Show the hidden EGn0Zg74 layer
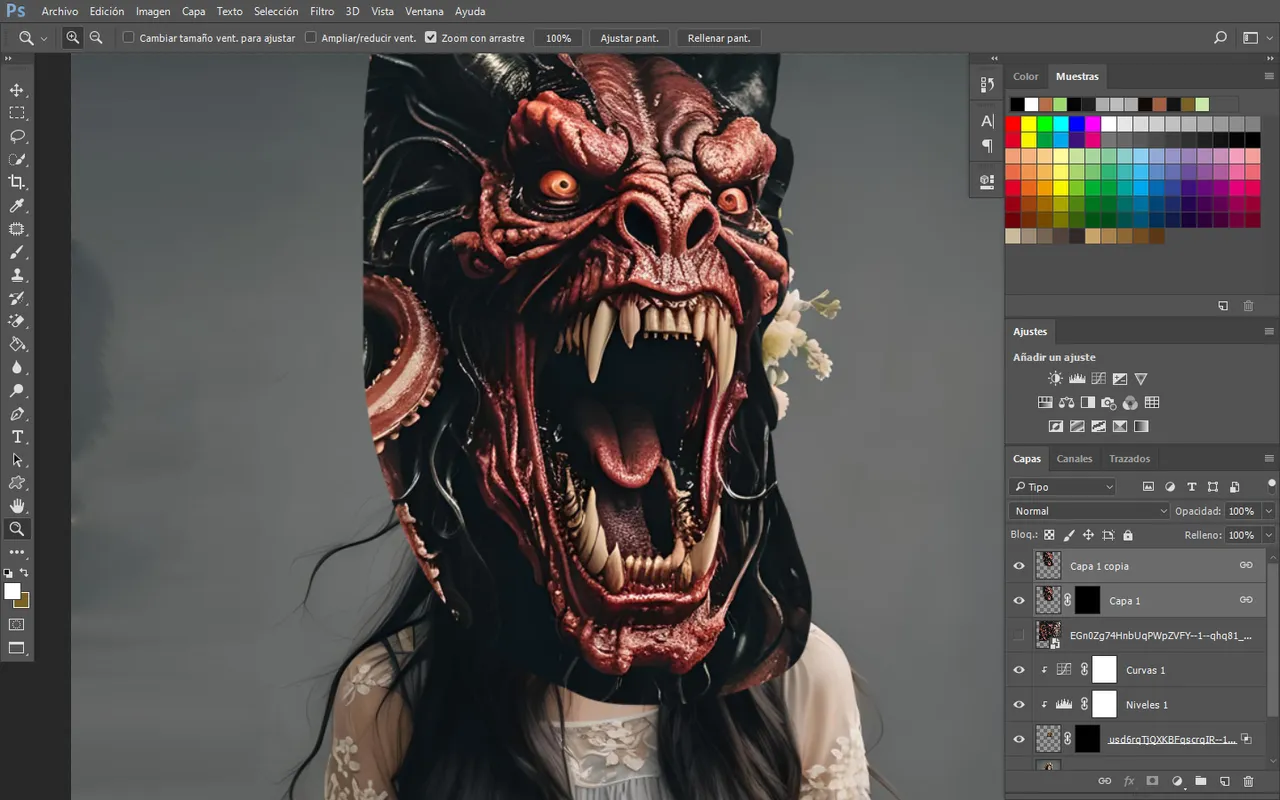Viewport: 1280px width, 800px height. (1019, 635)
